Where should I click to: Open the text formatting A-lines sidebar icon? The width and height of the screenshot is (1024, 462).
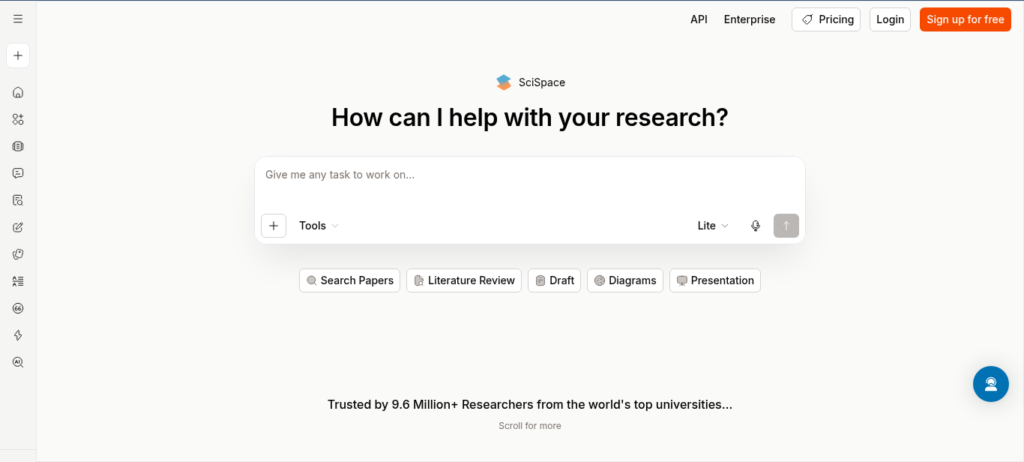click(18, 281)
